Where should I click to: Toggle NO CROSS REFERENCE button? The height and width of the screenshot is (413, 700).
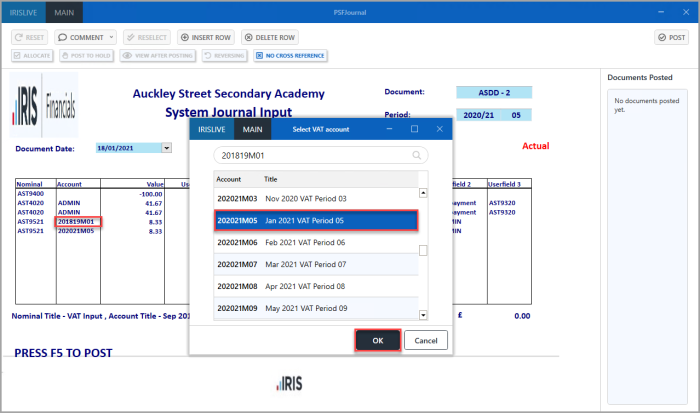[290, 56]
